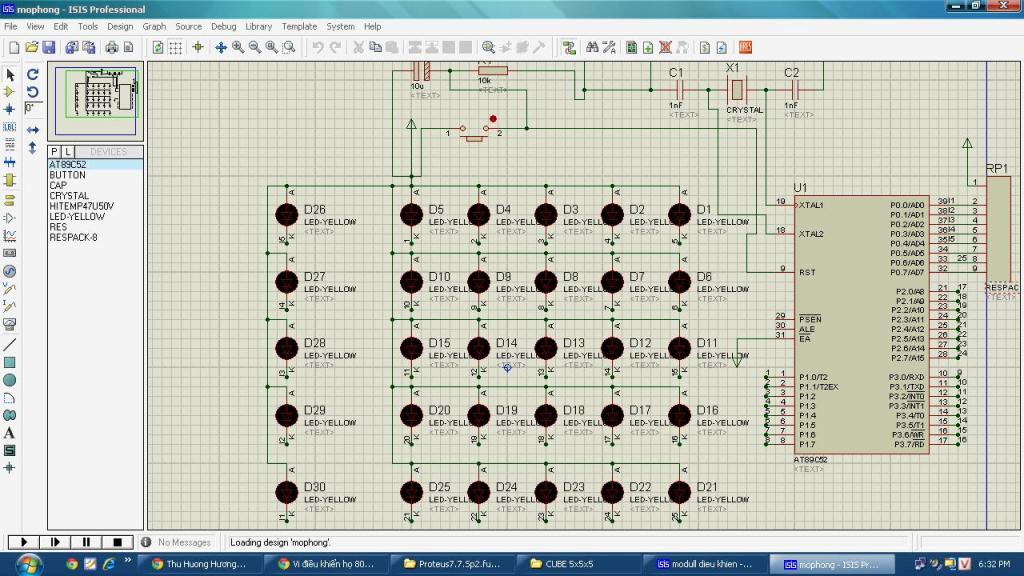The width and height of the screenshot is (1024, 576).
Task: Open the Debug menu
Action: [223, 27]
